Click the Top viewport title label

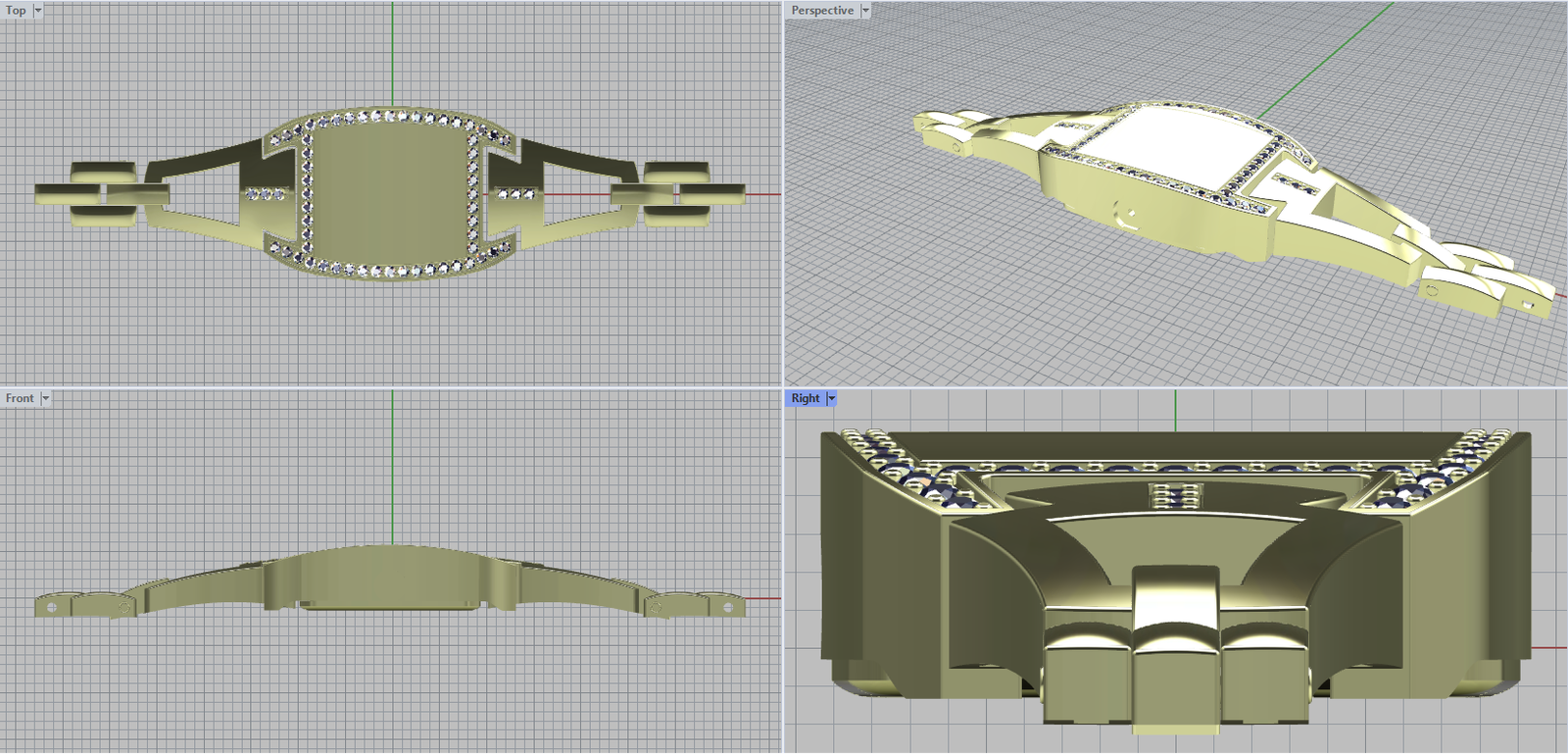point(16,11)
